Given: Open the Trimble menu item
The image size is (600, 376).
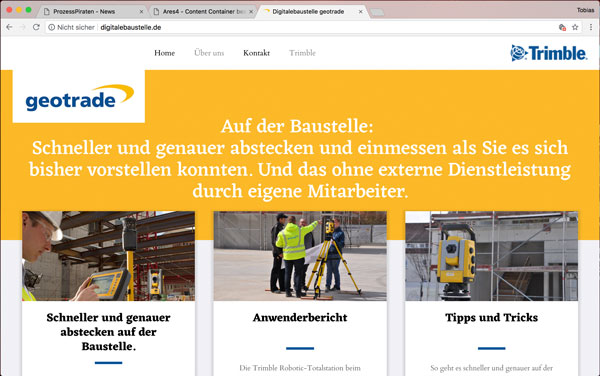Looking at the screenshot, I should coord(302,53).
